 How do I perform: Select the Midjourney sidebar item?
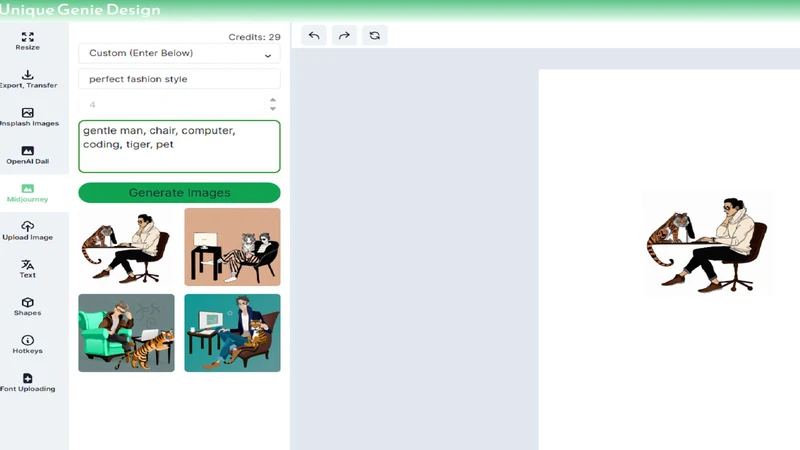tap(28, 193)
